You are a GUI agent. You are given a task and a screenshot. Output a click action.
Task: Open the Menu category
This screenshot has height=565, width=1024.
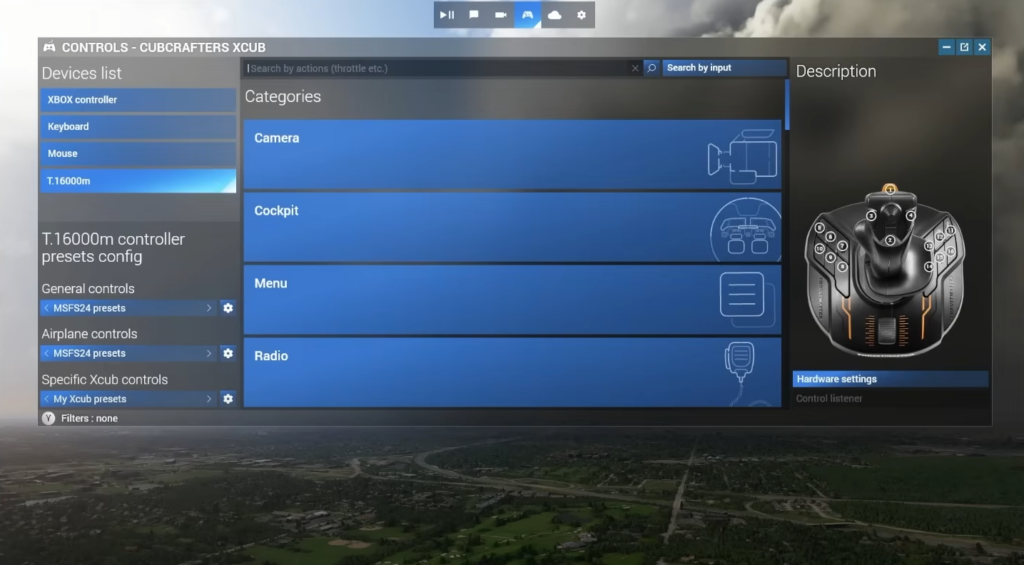[x=512, y=299]
